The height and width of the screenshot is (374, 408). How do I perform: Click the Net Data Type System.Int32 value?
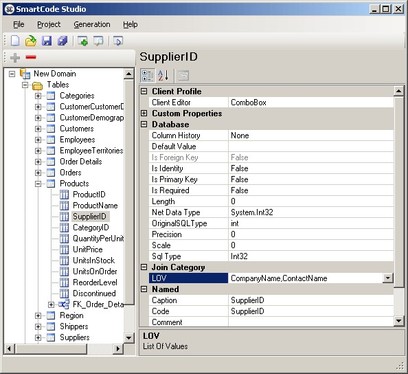click(x=311, y=212)
